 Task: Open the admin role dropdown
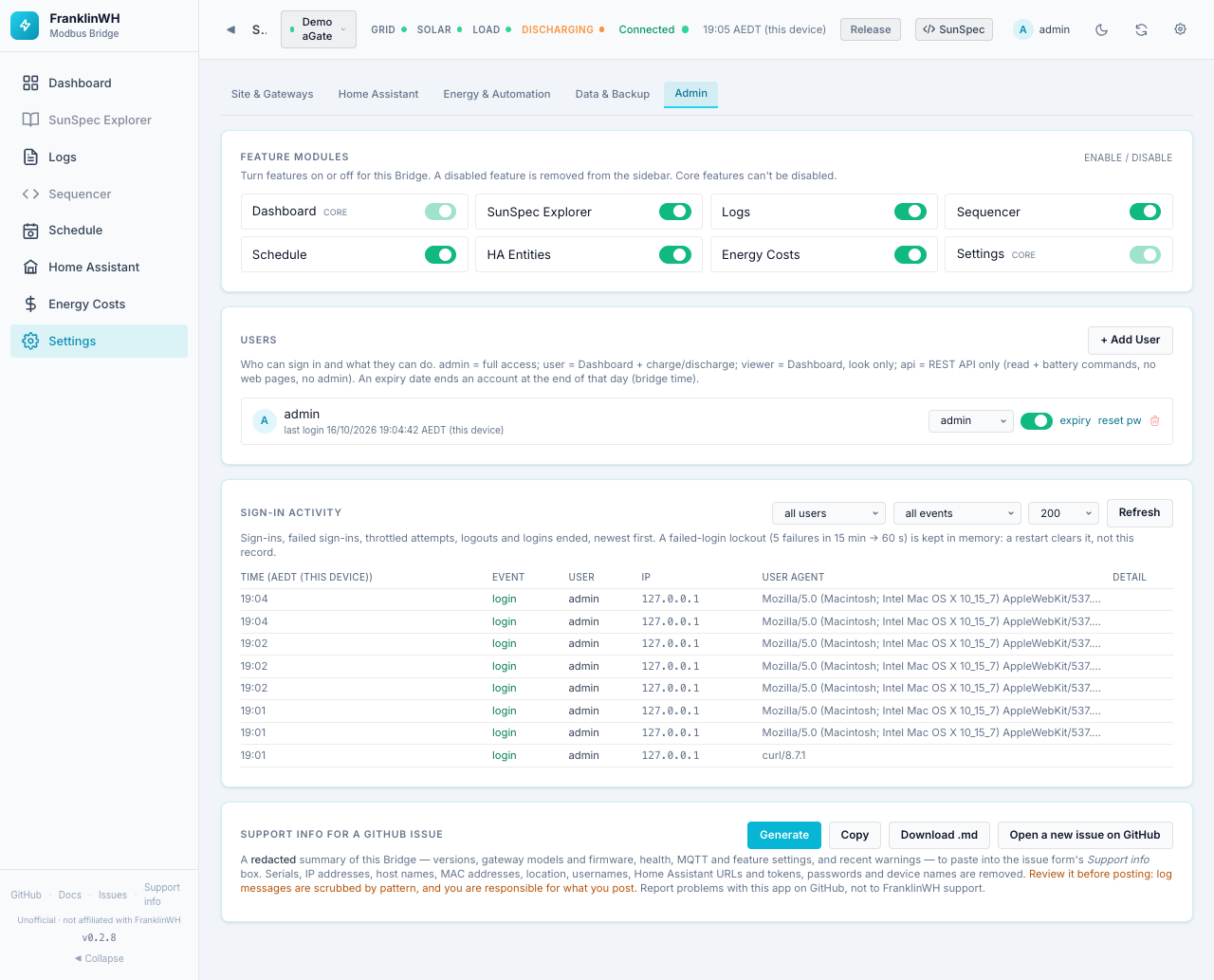(x=971, y=421)
